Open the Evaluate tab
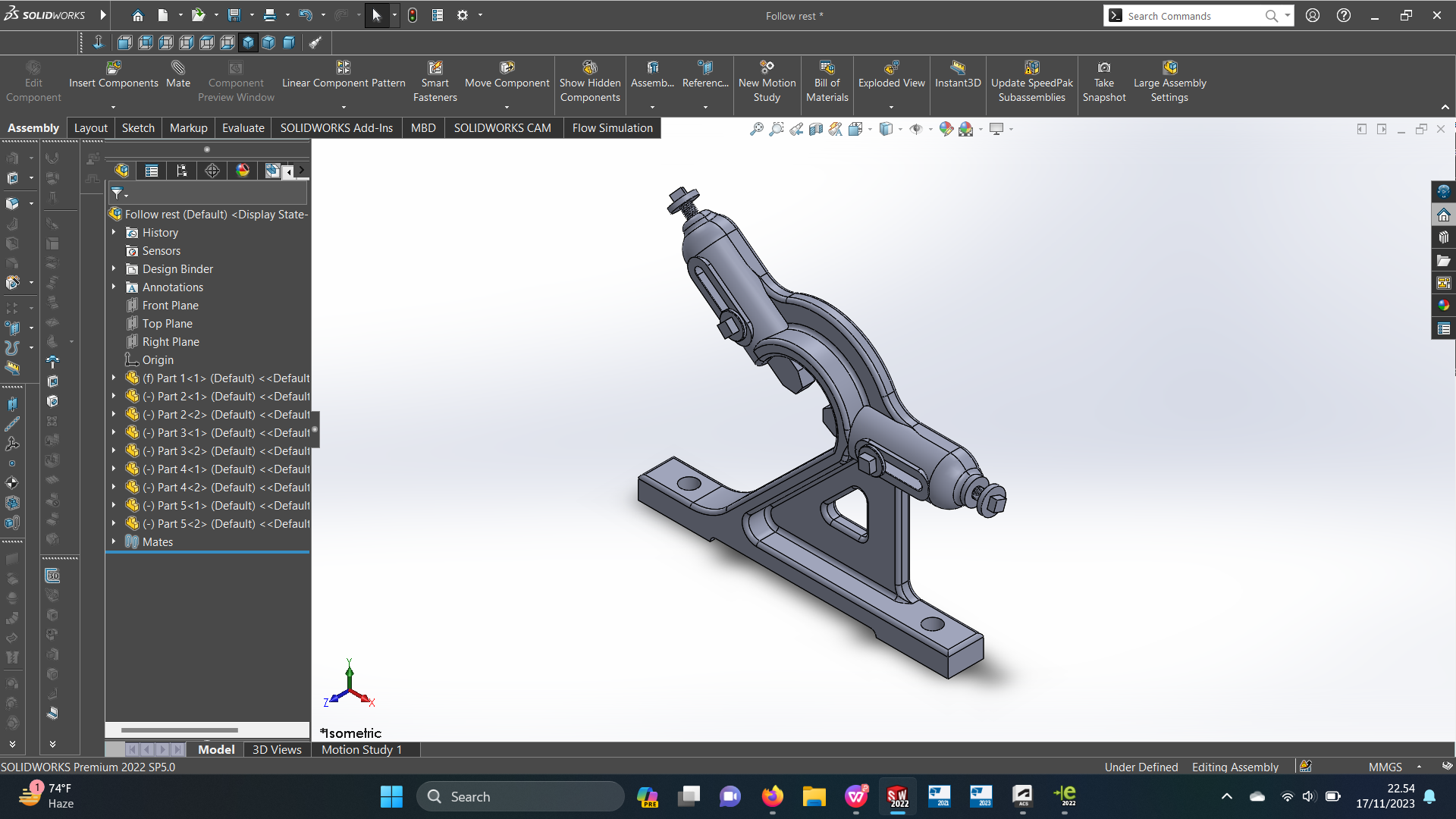1456x819 pixels. 243,128
